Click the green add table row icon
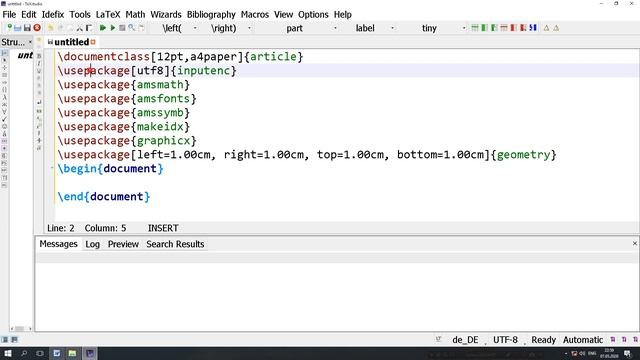 click(x=475, y=28)
